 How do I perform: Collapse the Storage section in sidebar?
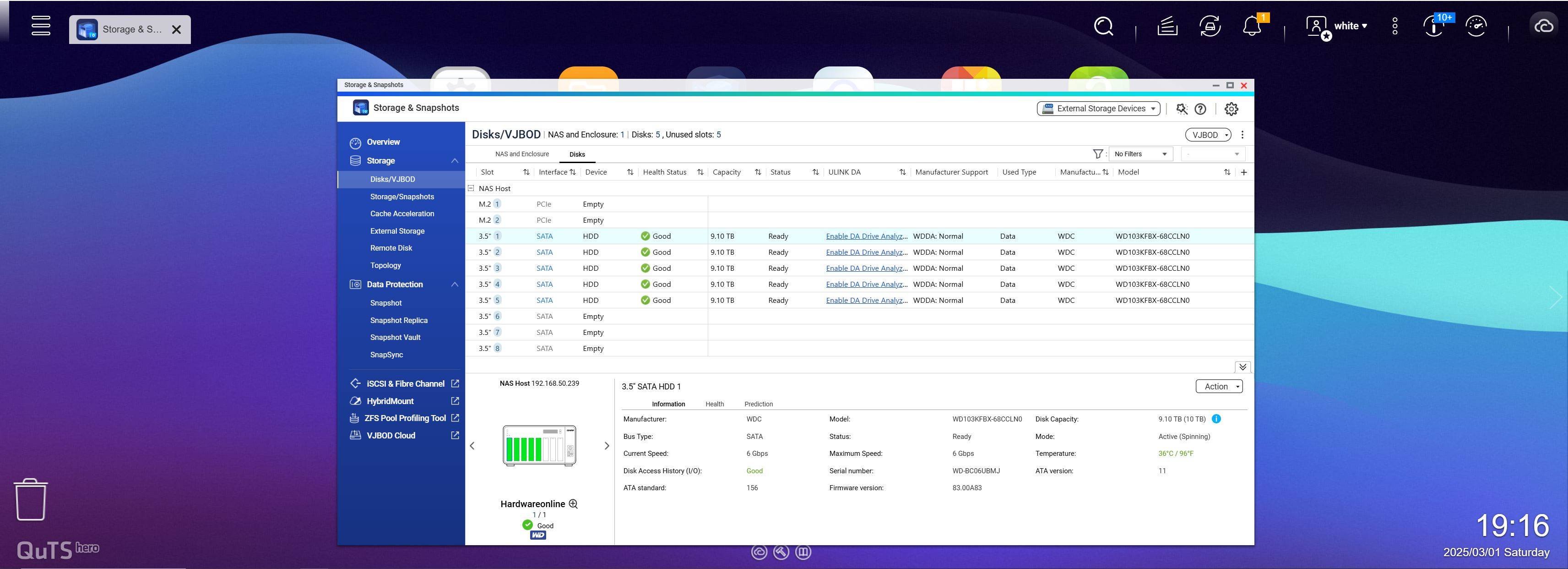454,161
